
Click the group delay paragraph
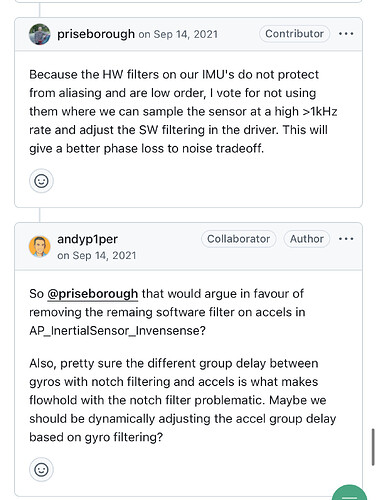coord(183,400)
